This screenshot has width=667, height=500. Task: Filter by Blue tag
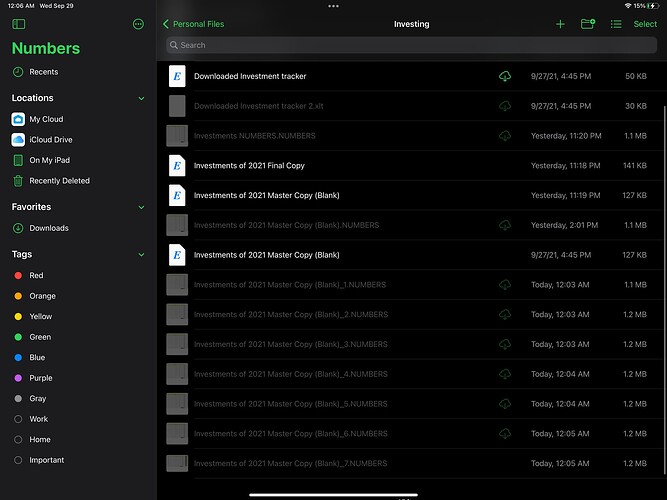[x=37, y=357]
